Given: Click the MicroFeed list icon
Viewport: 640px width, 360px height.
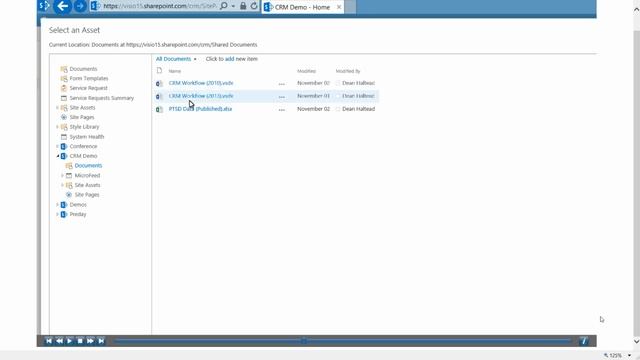Looking at the screenshot, I should (69, 176).
